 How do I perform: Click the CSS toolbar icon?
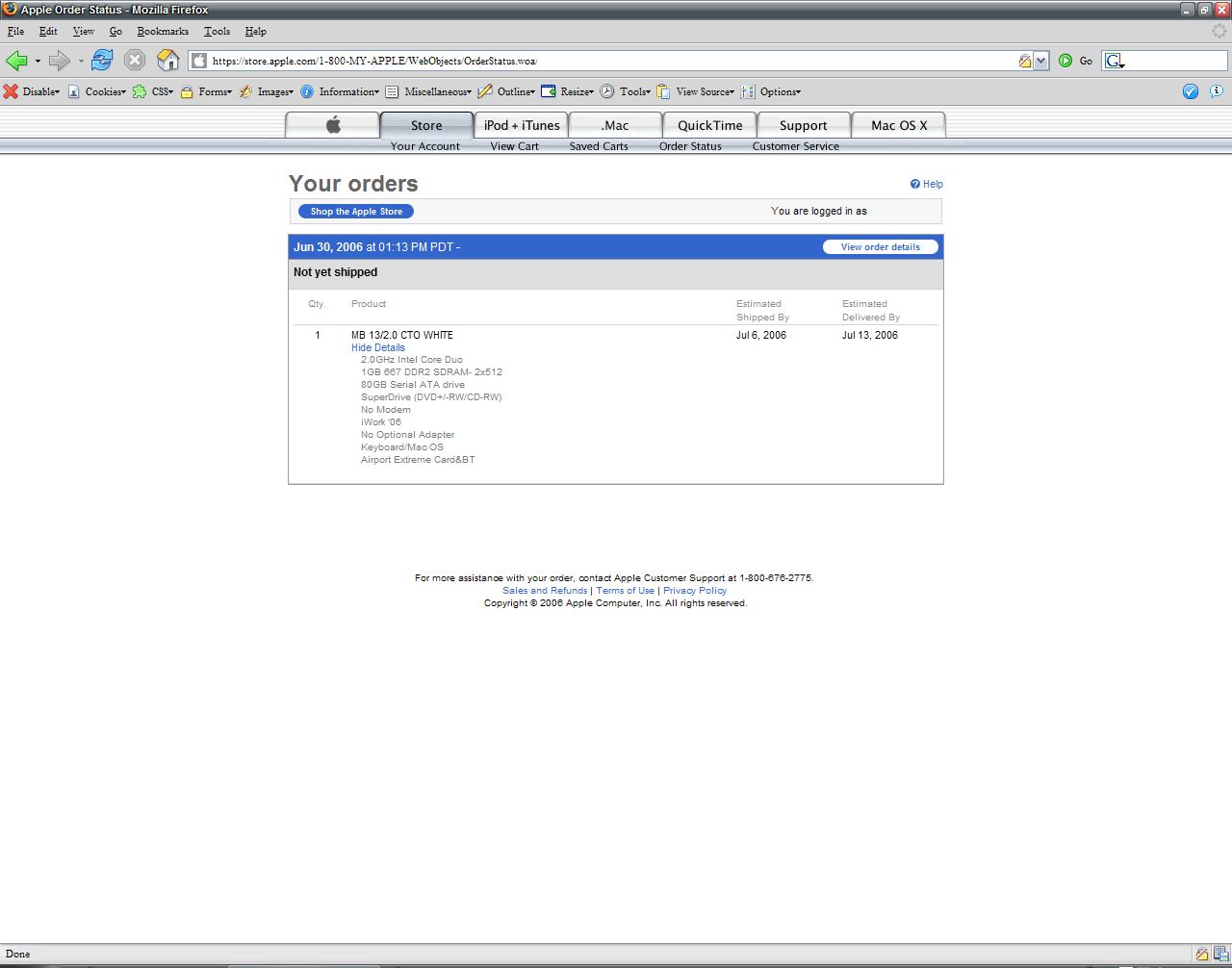[141, 91]
